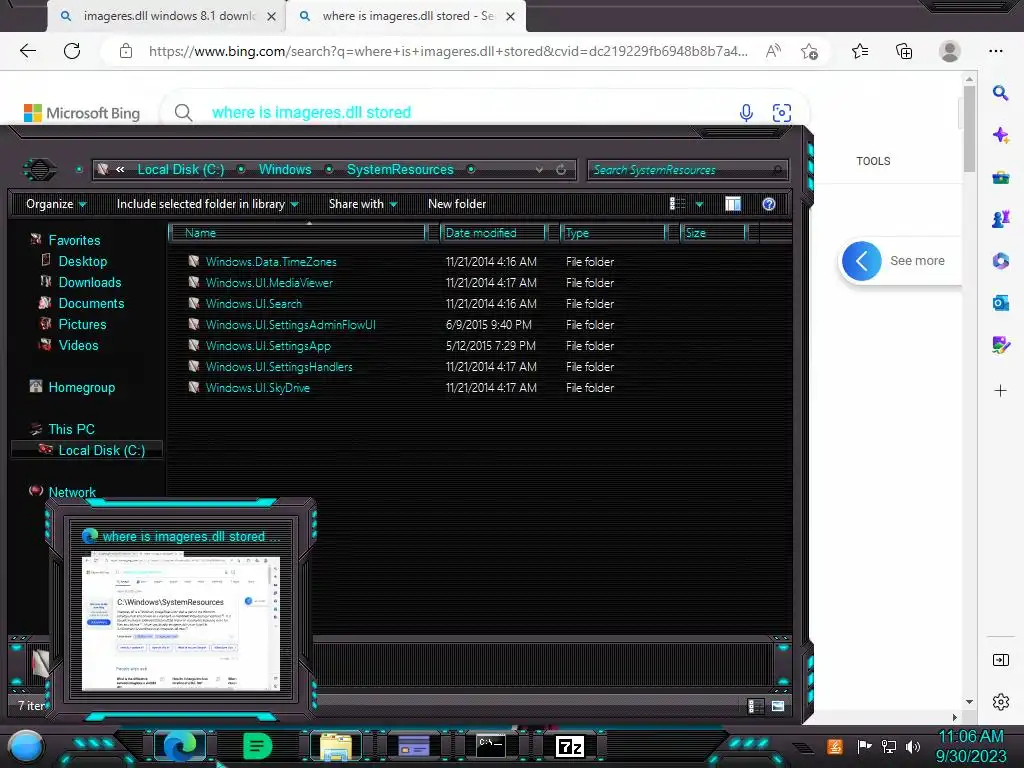
Task: Select Homegroup in the navigation pane
Action: [x=81, y=388]
